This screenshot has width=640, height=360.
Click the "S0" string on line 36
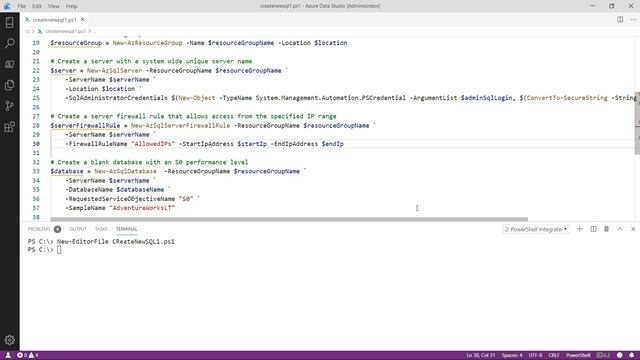point(186,199)
